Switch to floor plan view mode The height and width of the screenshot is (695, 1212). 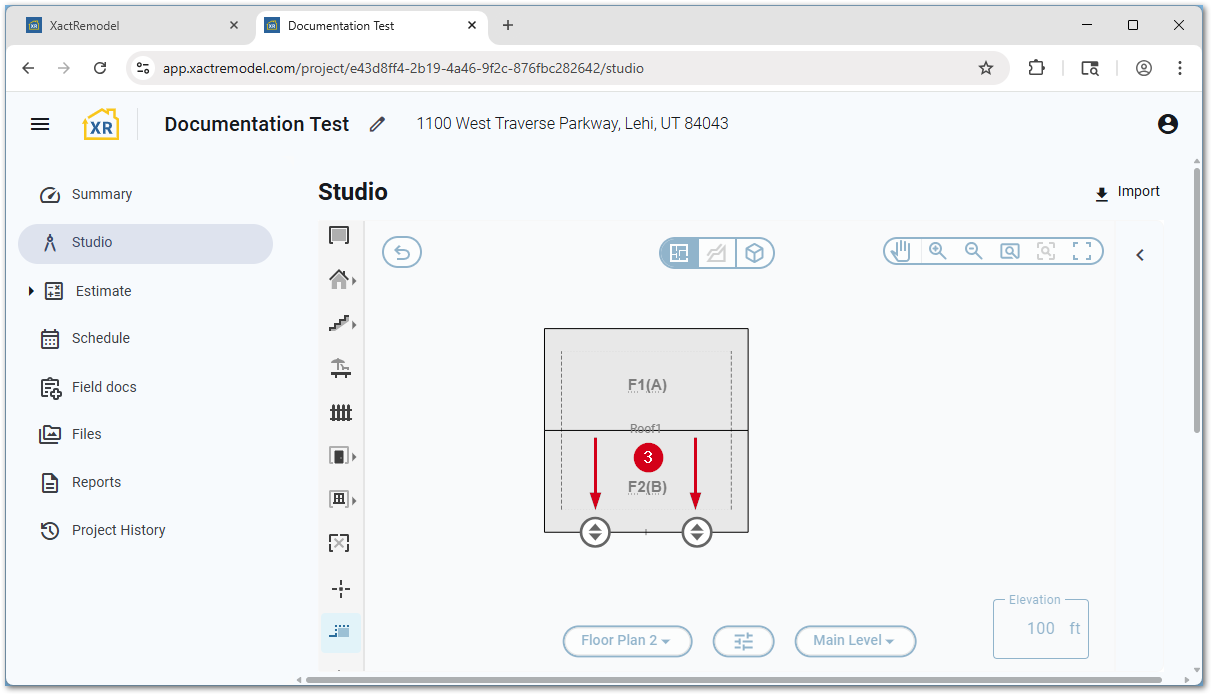[680, 253]
